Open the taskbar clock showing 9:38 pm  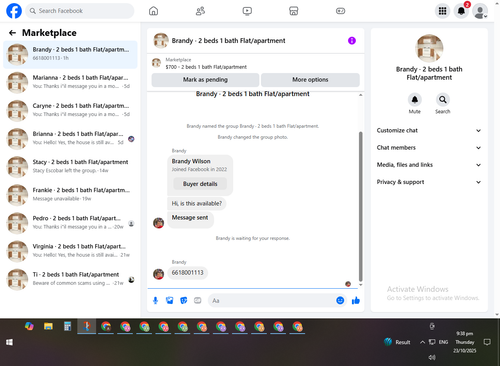pyautogui.click(x=465, y=342)
